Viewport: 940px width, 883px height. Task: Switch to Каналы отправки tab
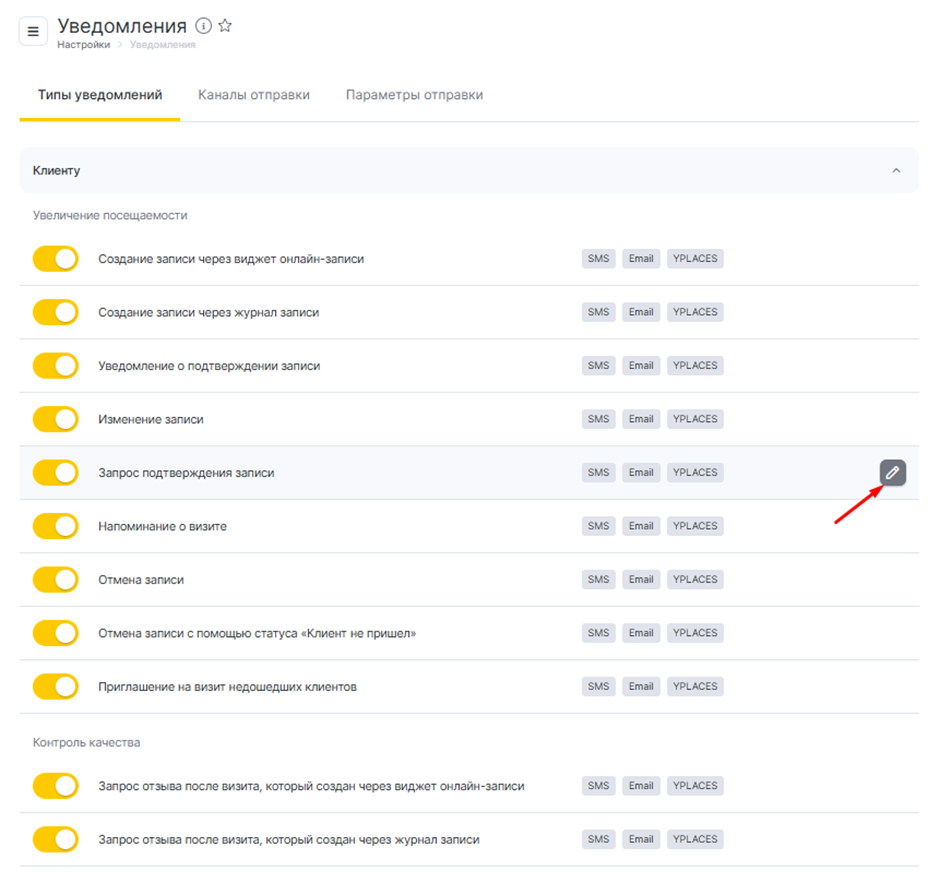pyautogui.click(x=254, y=95)
